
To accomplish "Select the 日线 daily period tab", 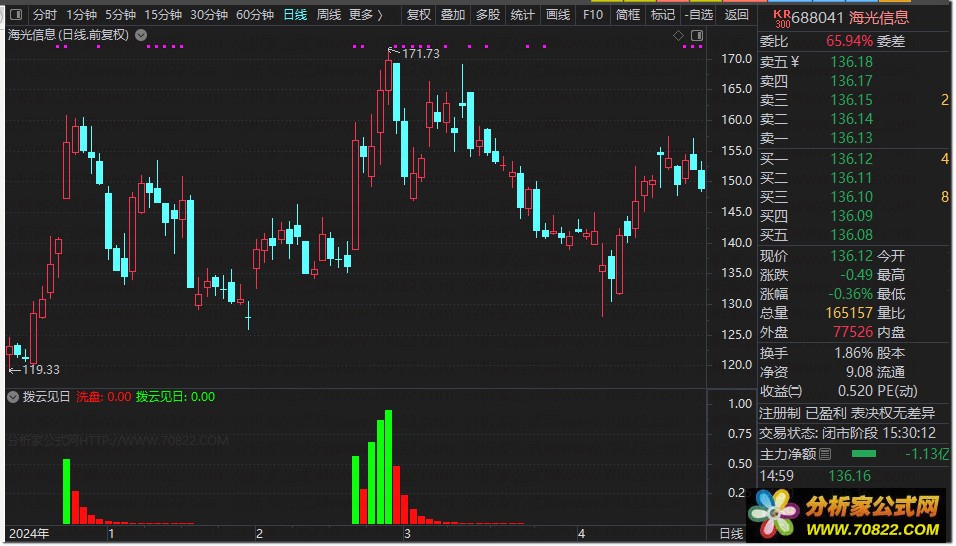I will point(295,15).
